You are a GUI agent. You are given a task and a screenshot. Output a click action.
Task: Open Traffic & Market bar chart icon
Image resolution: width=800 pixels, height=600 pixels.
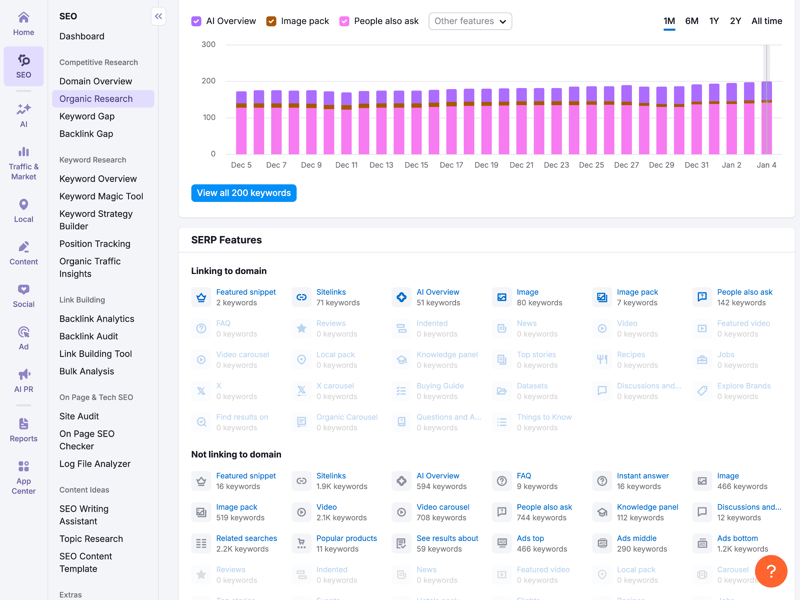(23, 153)
